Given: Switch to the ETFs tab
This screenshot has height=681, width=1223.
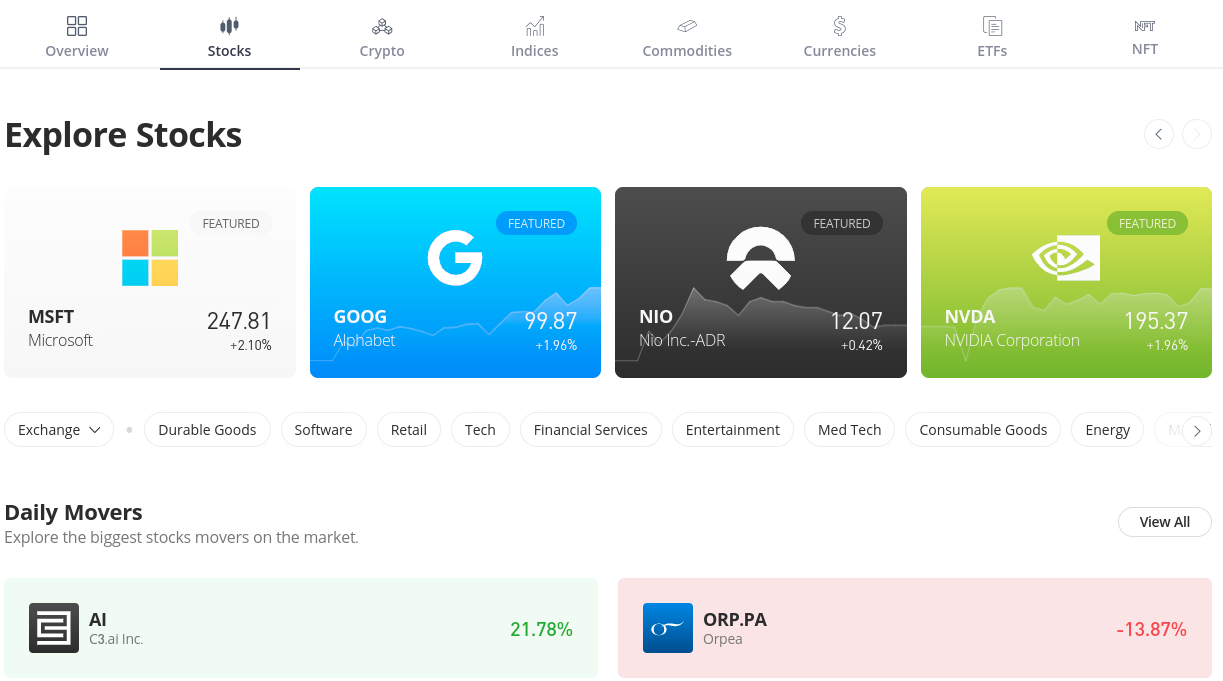Looking at the screenshot, I should pos(992,37).
